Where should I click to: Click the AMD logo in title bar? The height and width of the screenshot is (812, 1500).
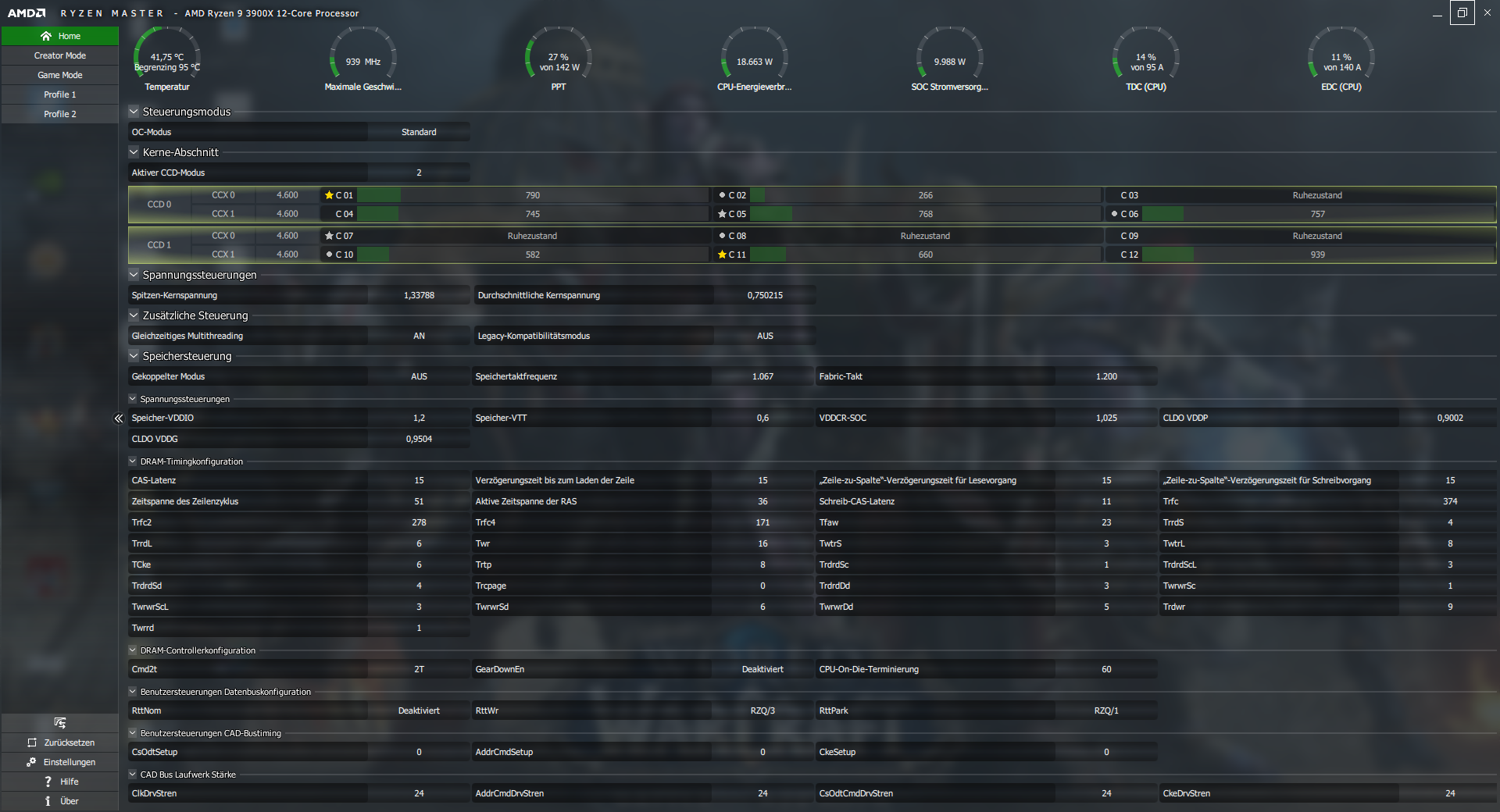(27, 13)
